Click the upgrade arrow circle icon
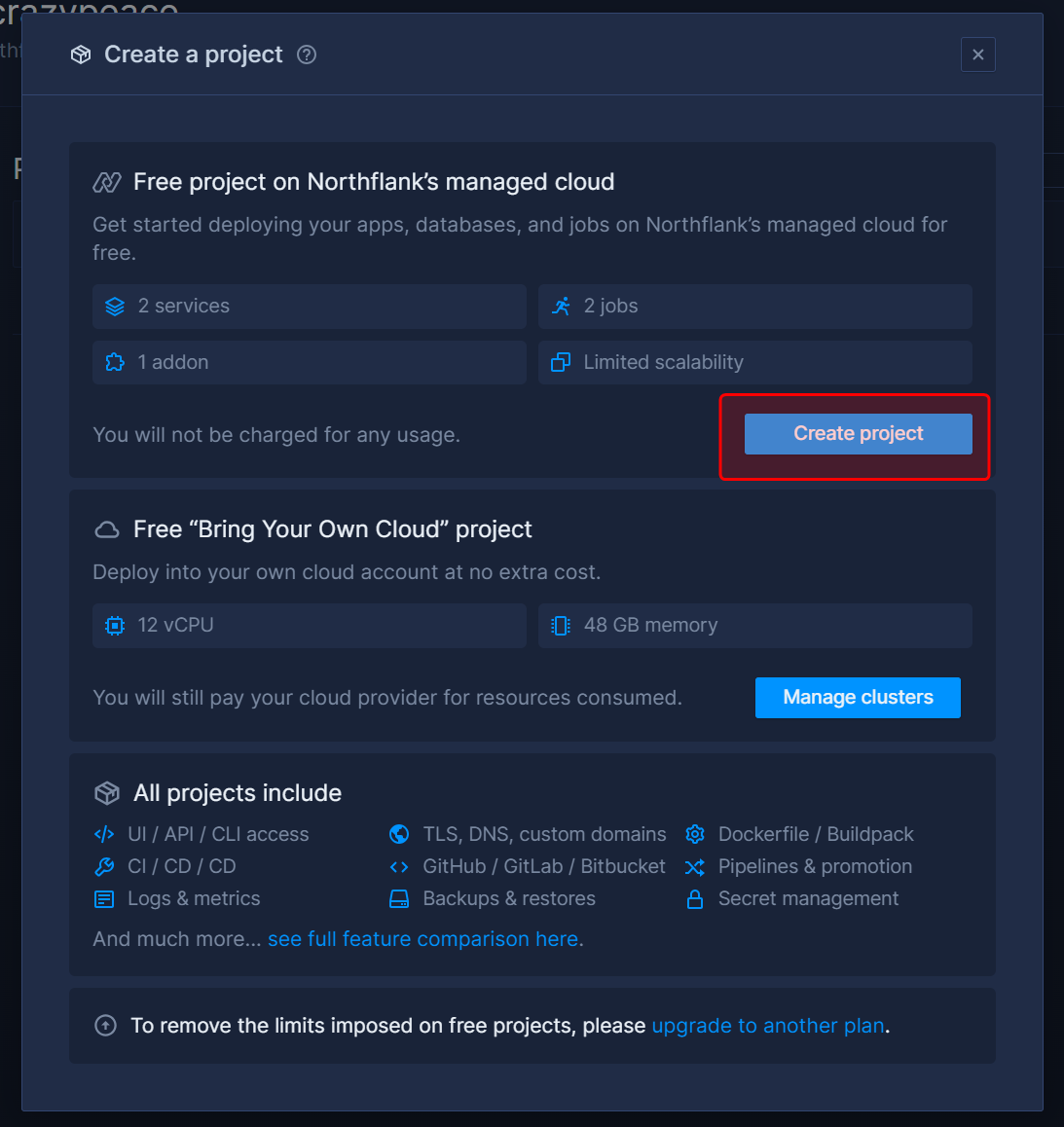 pyautogui.click(x=106, y=1026)
